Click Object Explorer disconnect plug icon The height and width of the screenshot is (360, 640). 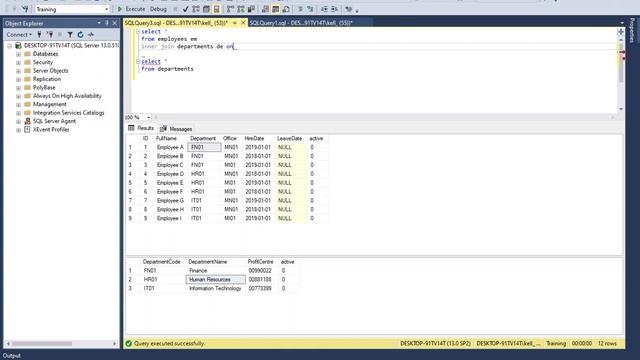(x=50, y=35)
